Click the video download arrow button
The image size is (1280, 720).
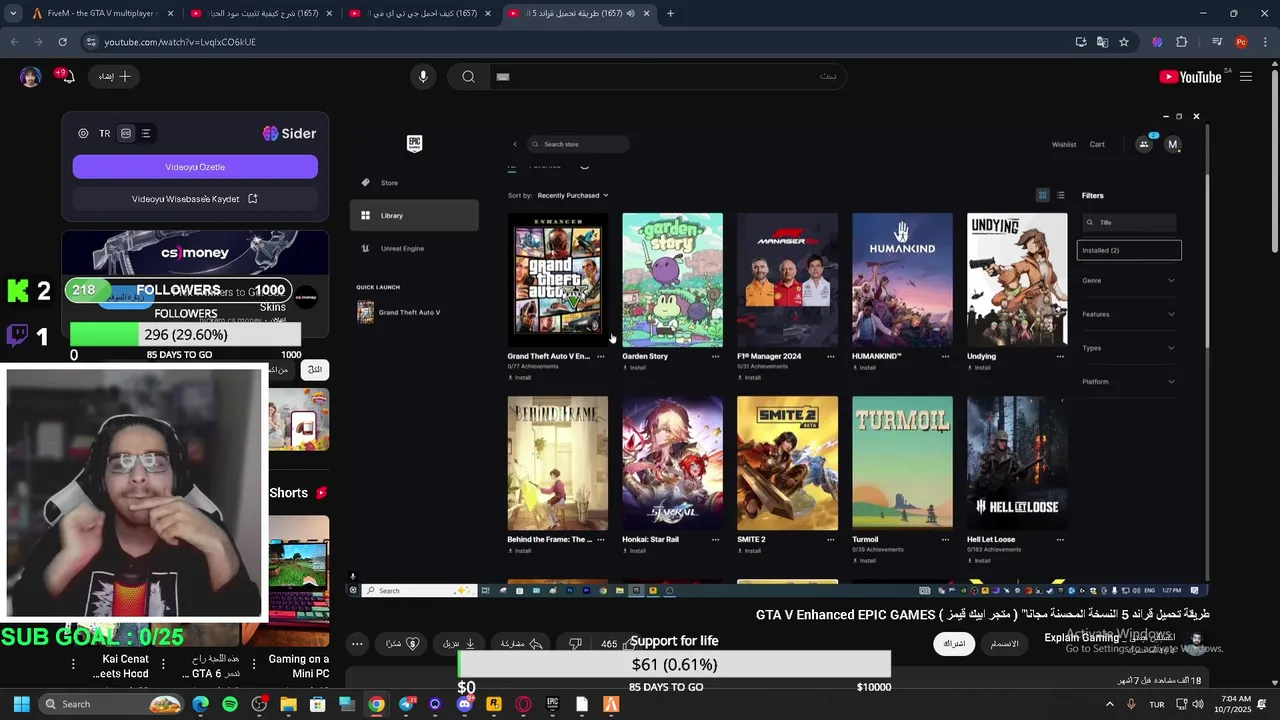(x=459, y=644)
